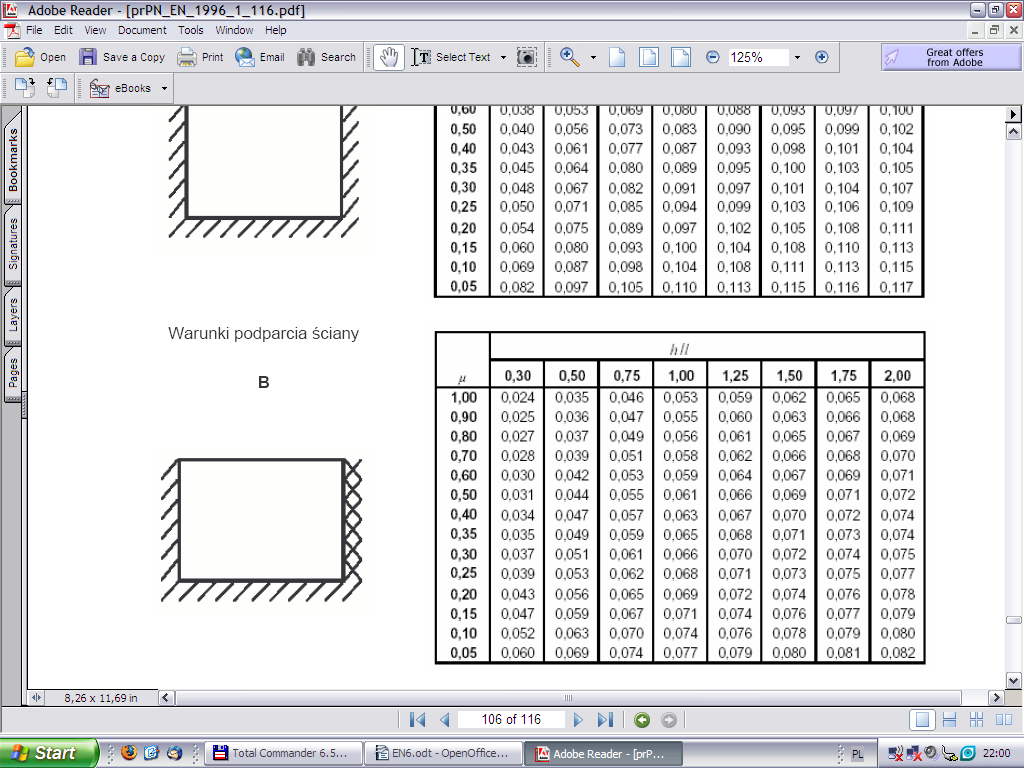Click the Snapshot camera tool

coord(526,57)
